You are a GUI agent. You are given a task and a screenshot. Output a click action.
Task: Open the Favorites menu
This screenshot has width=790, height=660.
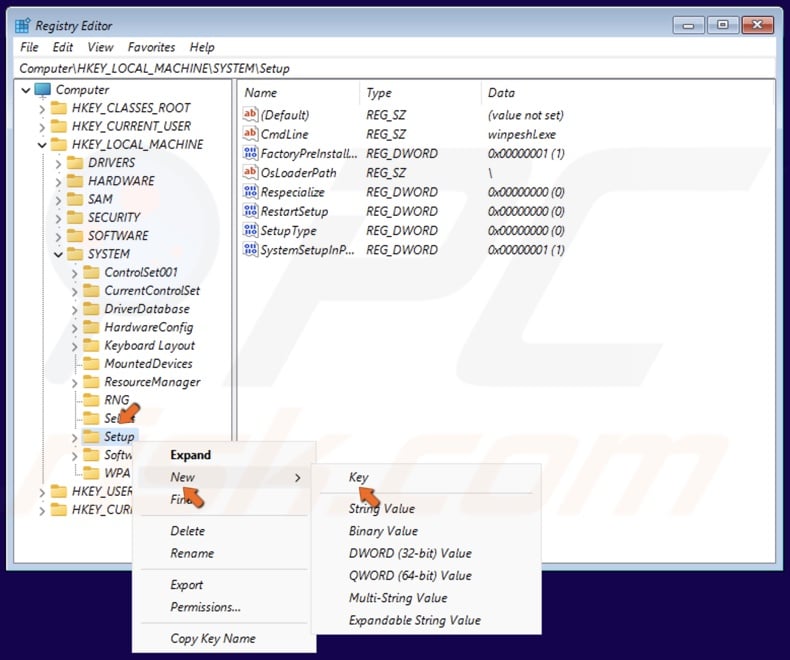[x=152, y=47]
